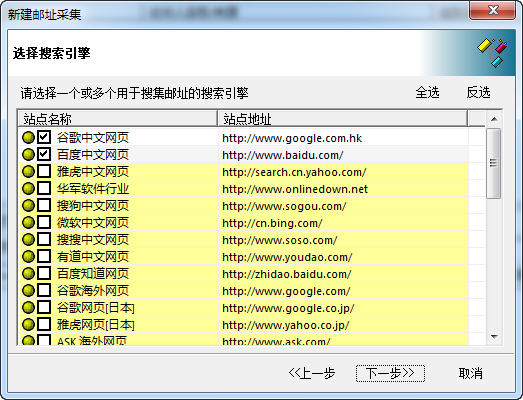Image resolution: width=523 pixels, height=400 pixels.
Task: Select the http://www.soso.com/ address cell
Action: 343,240
